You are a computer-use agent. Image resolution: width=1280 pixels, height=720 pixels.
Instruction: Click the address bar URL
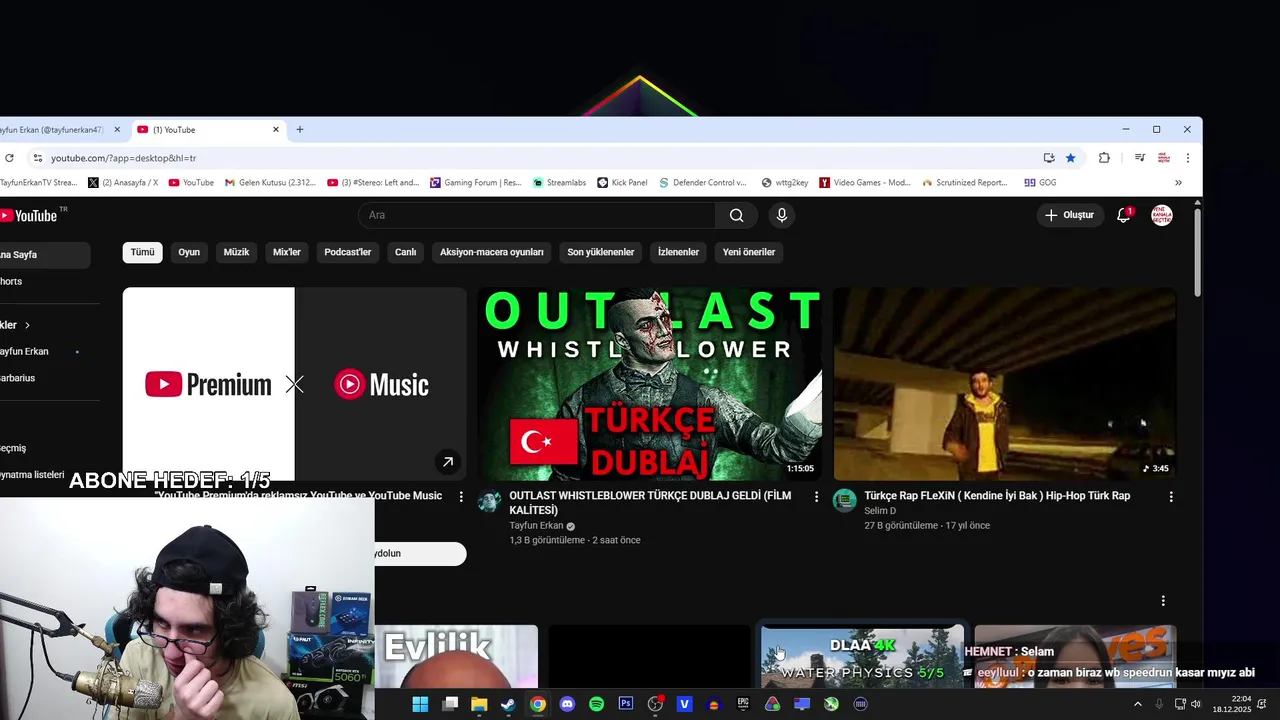(123, 158)
